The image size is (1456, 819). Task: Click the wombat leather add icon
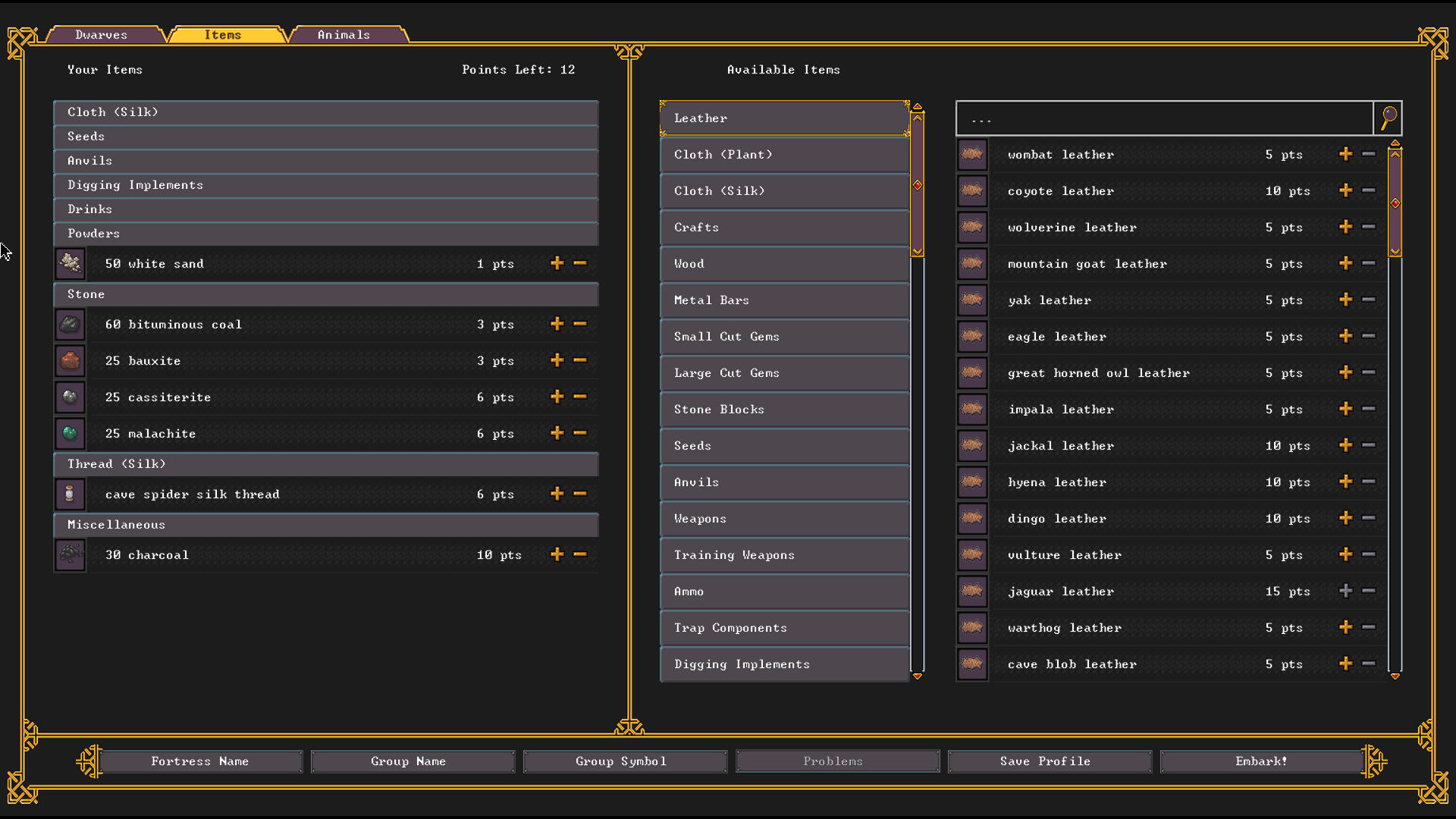(x=1345, y=154)
